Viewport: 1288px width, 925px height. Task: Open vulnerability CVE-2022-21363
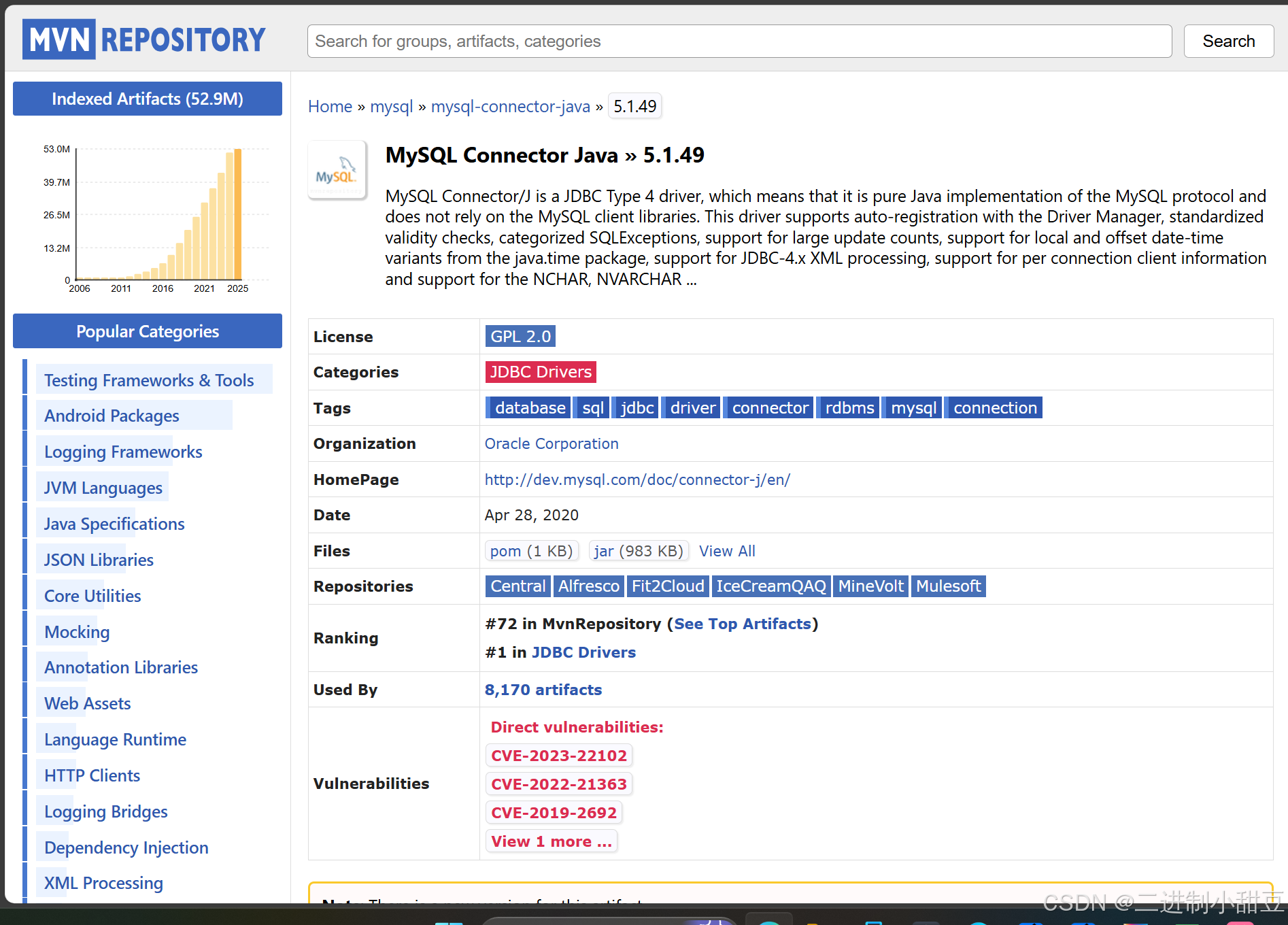tap(559, 784)
